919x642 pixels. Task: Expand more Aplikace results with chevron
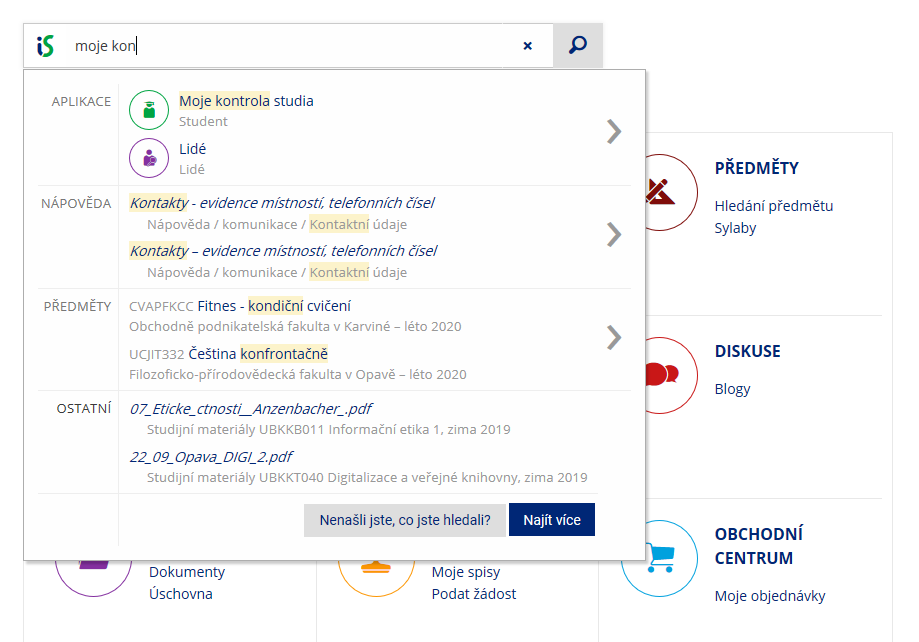tap(614, 131)
